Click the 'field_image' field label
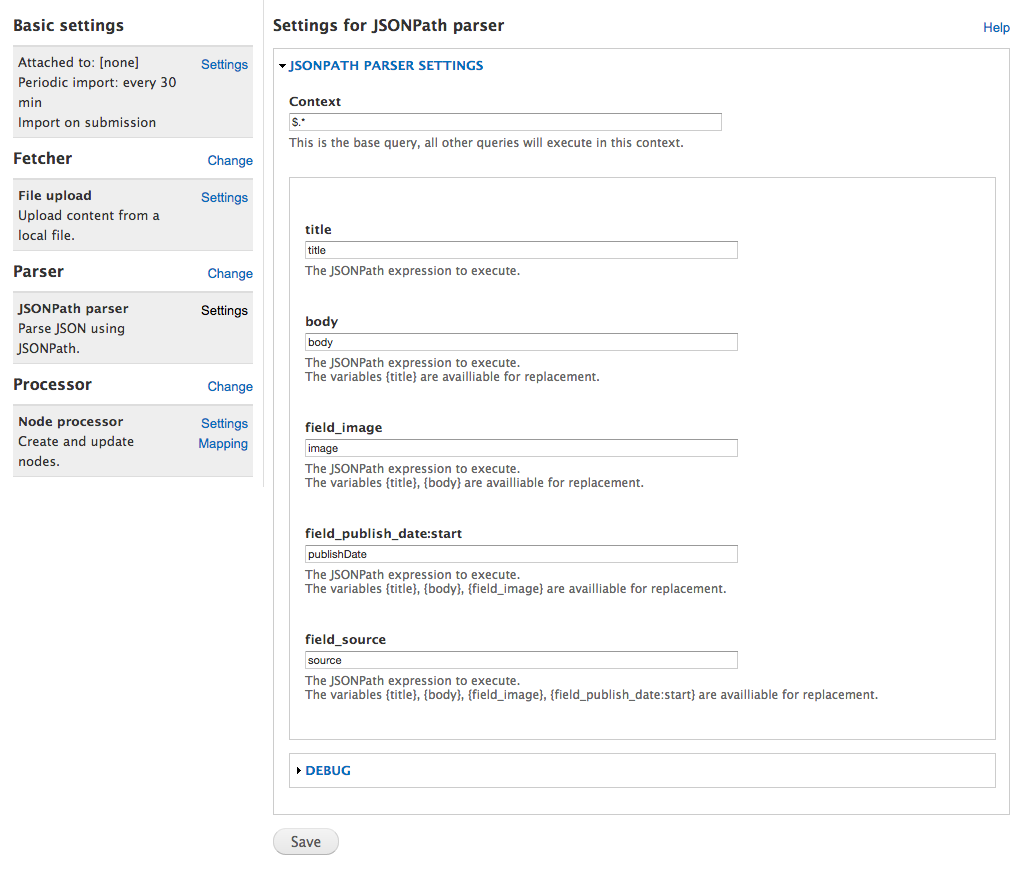 pyautogui.click(x=344, y=428)
